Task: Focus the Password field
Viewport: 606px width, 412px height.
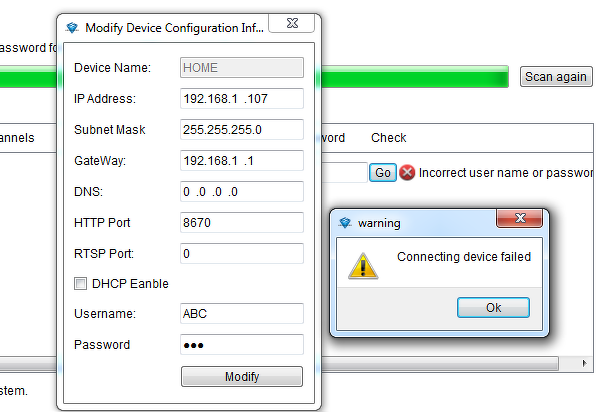Action: pyautogui.click(x=241, y=345)
